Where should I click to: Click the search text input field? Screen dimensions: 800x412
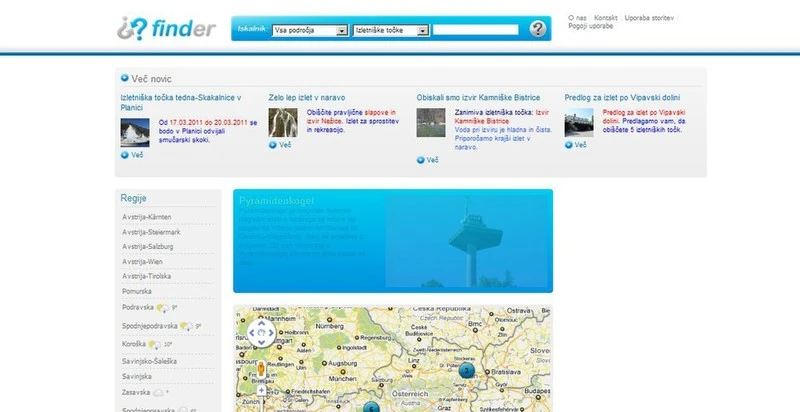tap(476, 30)
